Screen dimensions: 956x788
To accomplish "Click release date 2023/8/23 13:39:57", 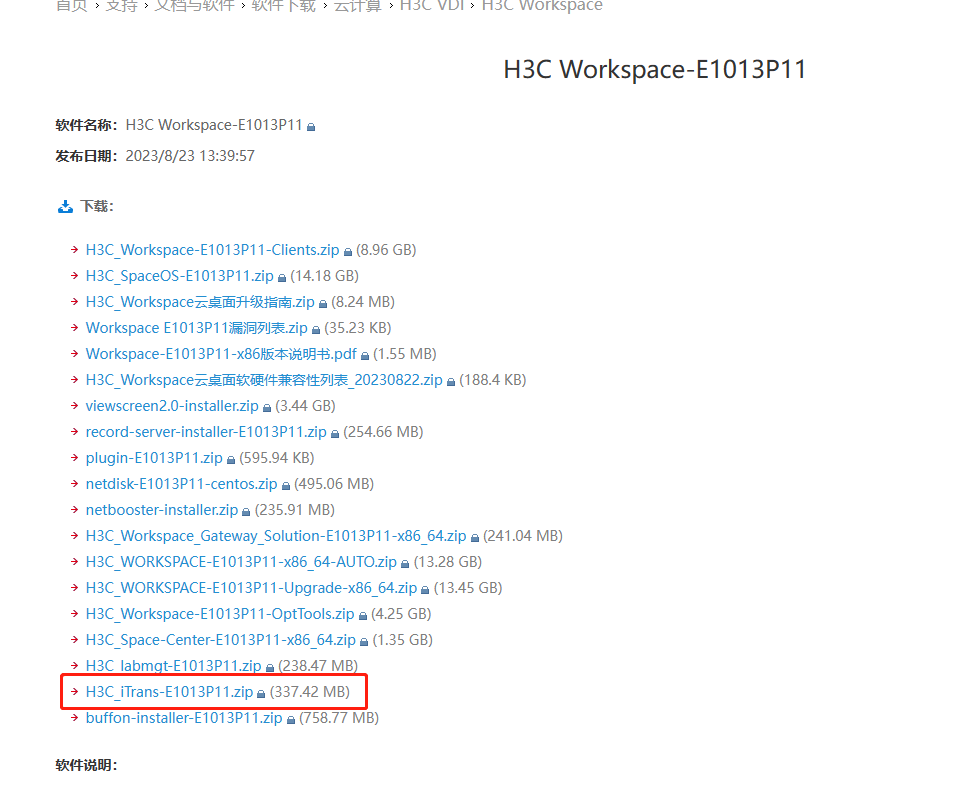I will tap(190, 156).
